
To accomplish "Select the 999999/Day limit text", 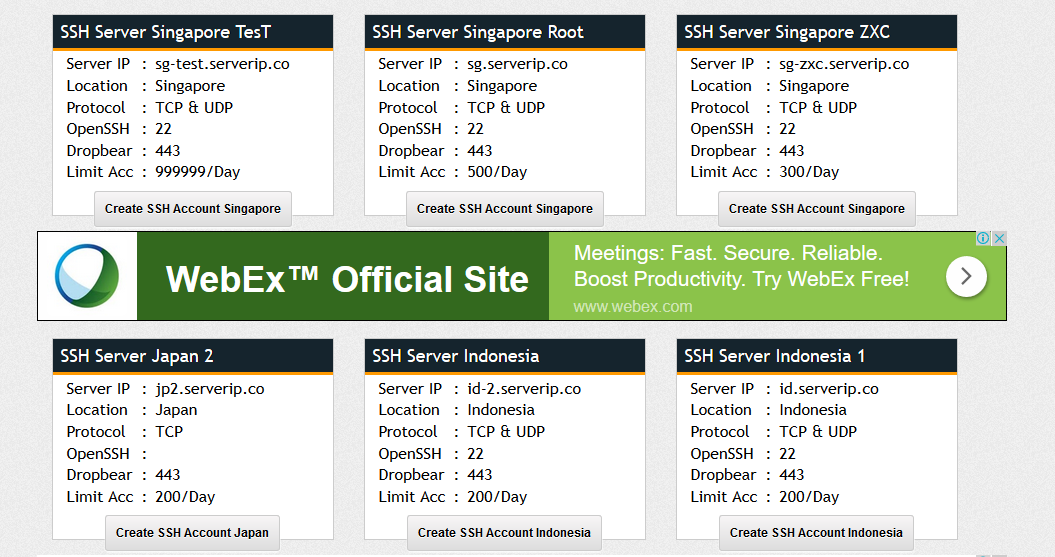I will pyautogui.click(x=198, y=172).
